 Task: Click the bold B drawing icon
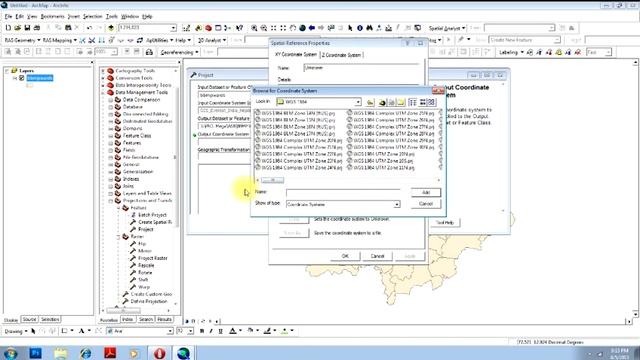tap(202, 331)
